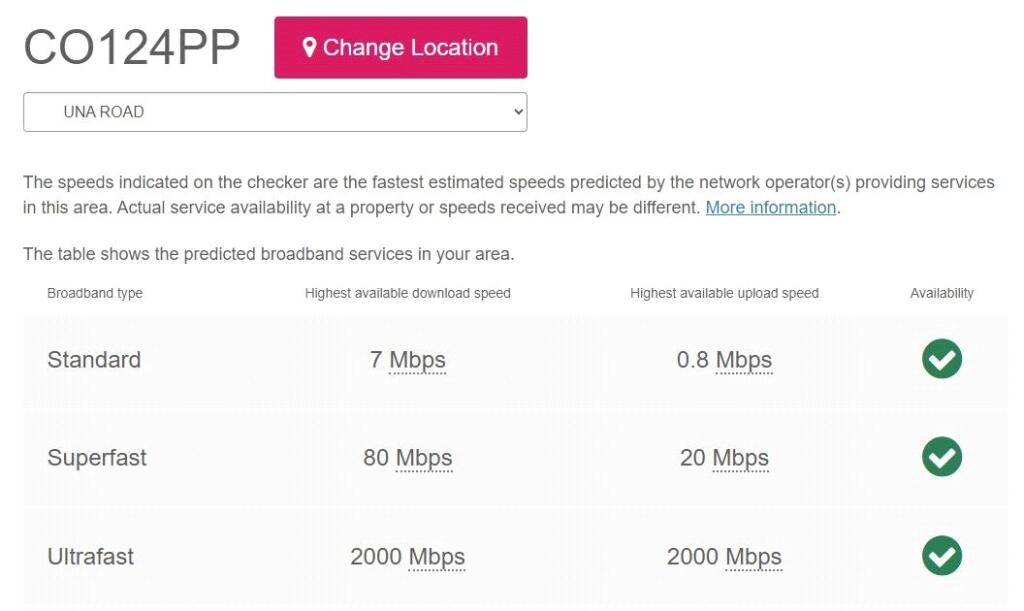Click the green availability checkmark for Standard broadband
The image size is (1024, 611).
(940, 359)
